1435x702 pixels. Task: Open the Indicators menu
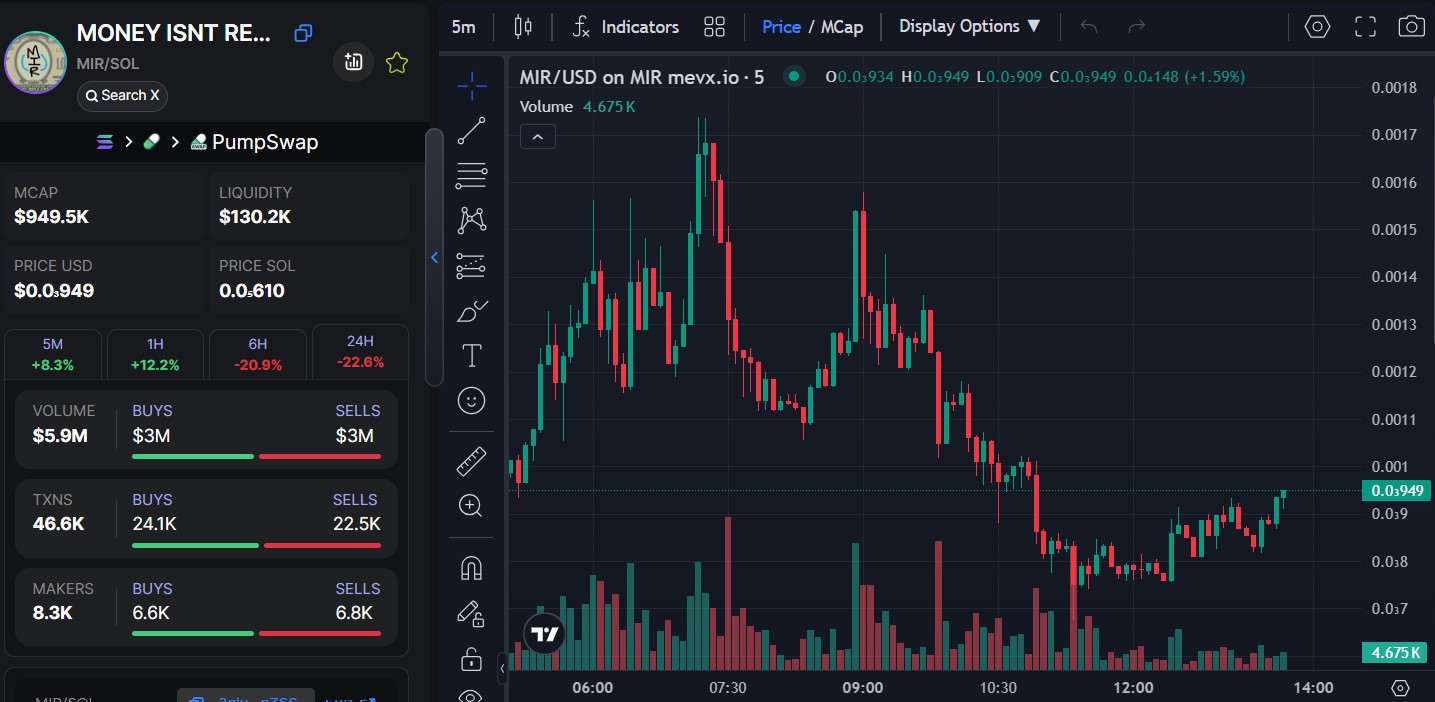point(625,27)
